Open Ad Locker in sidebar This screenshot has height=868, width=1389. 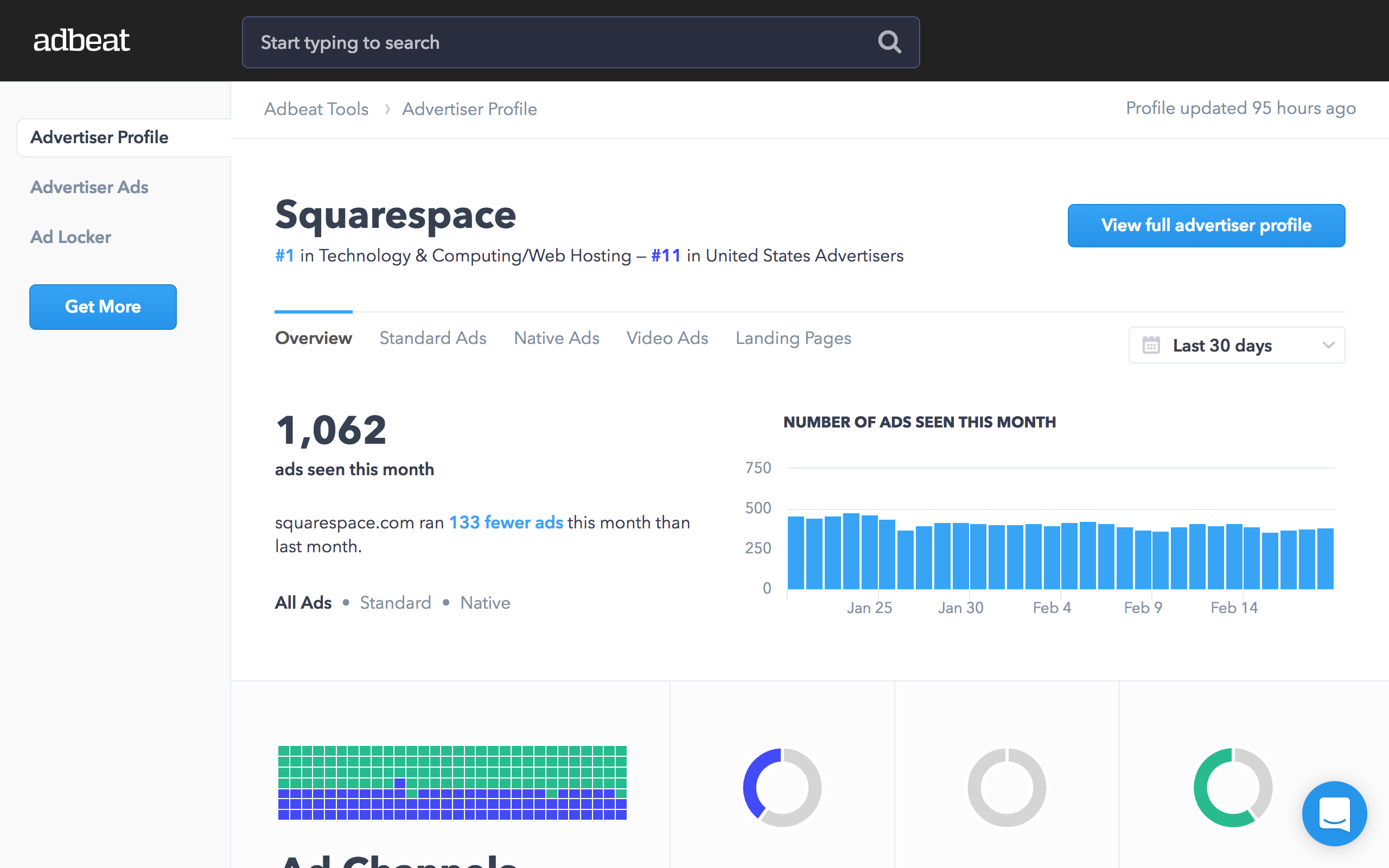[71, 237]
